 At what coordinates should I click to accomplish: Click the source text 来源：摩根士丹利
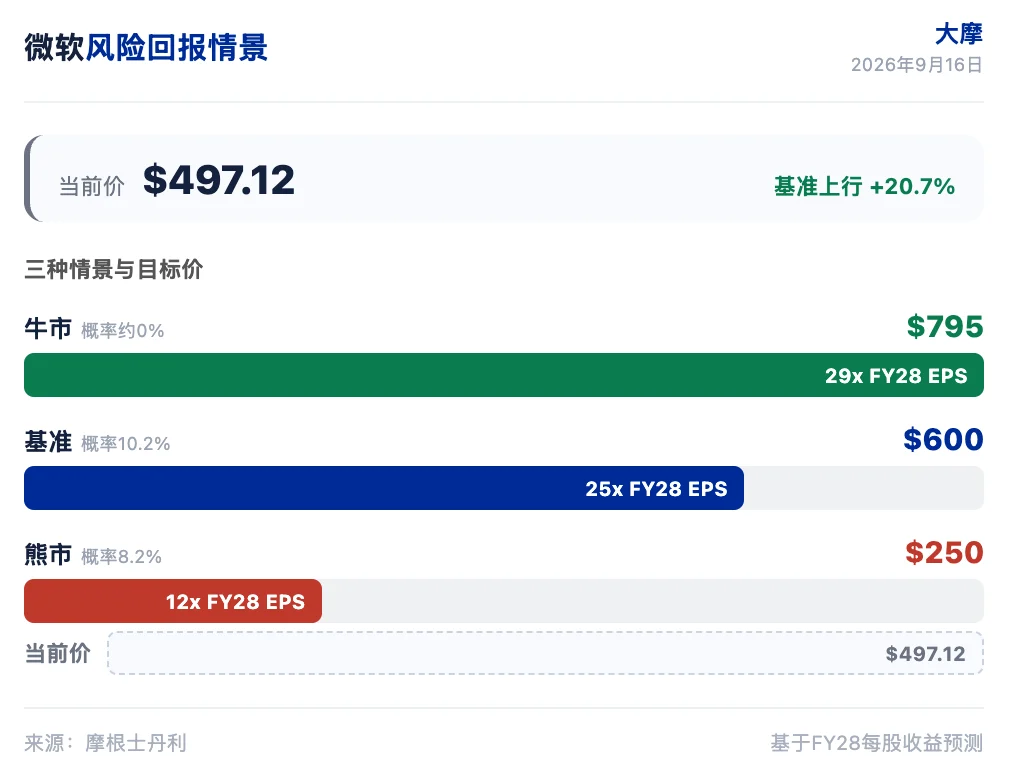point(106,743)
